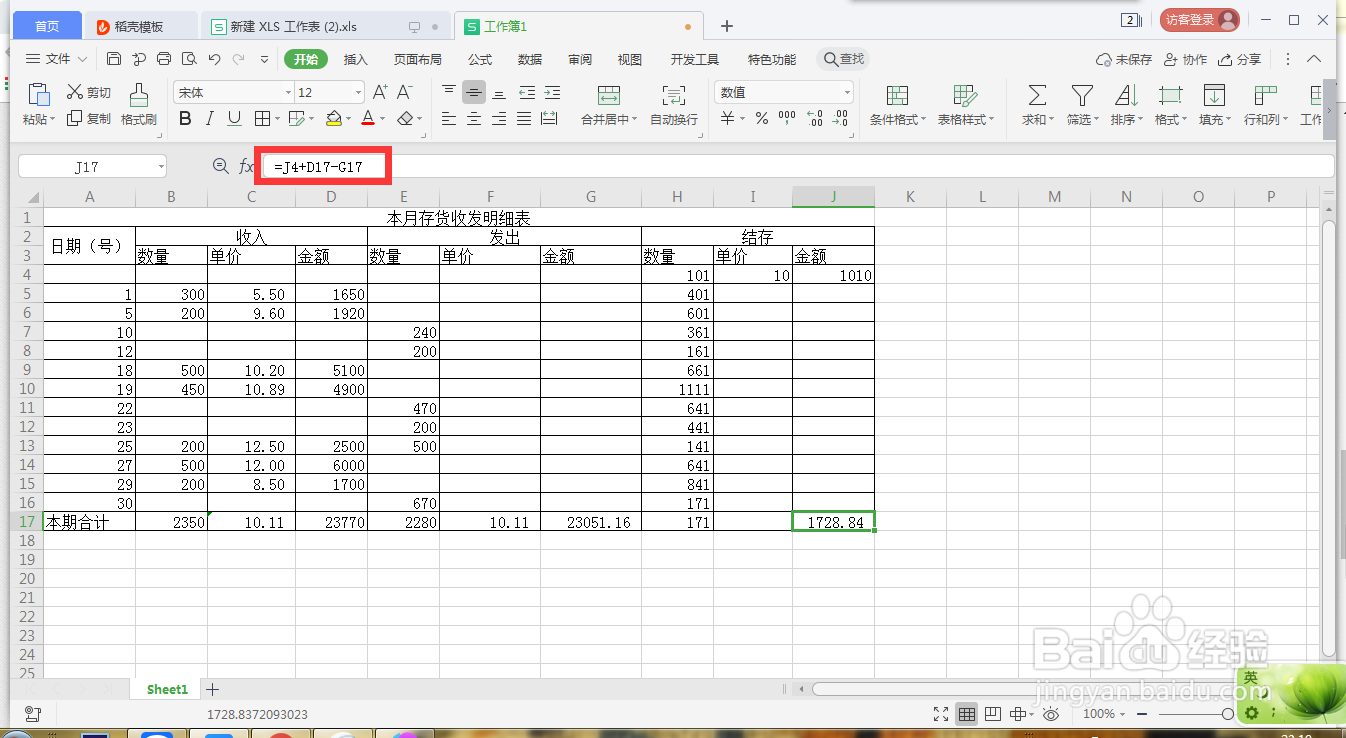Toggle Italic formatting

tap(210, 119)
